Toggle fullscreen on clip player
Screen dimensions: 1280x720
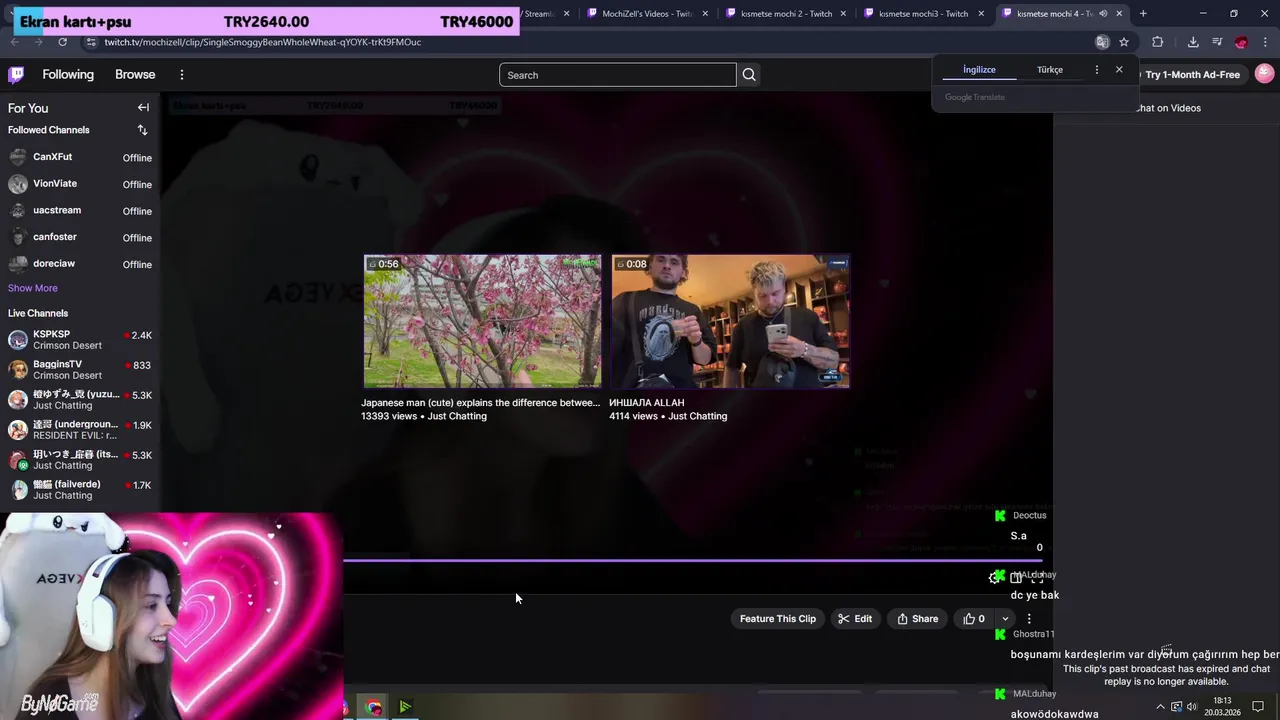pos(1037,578)
